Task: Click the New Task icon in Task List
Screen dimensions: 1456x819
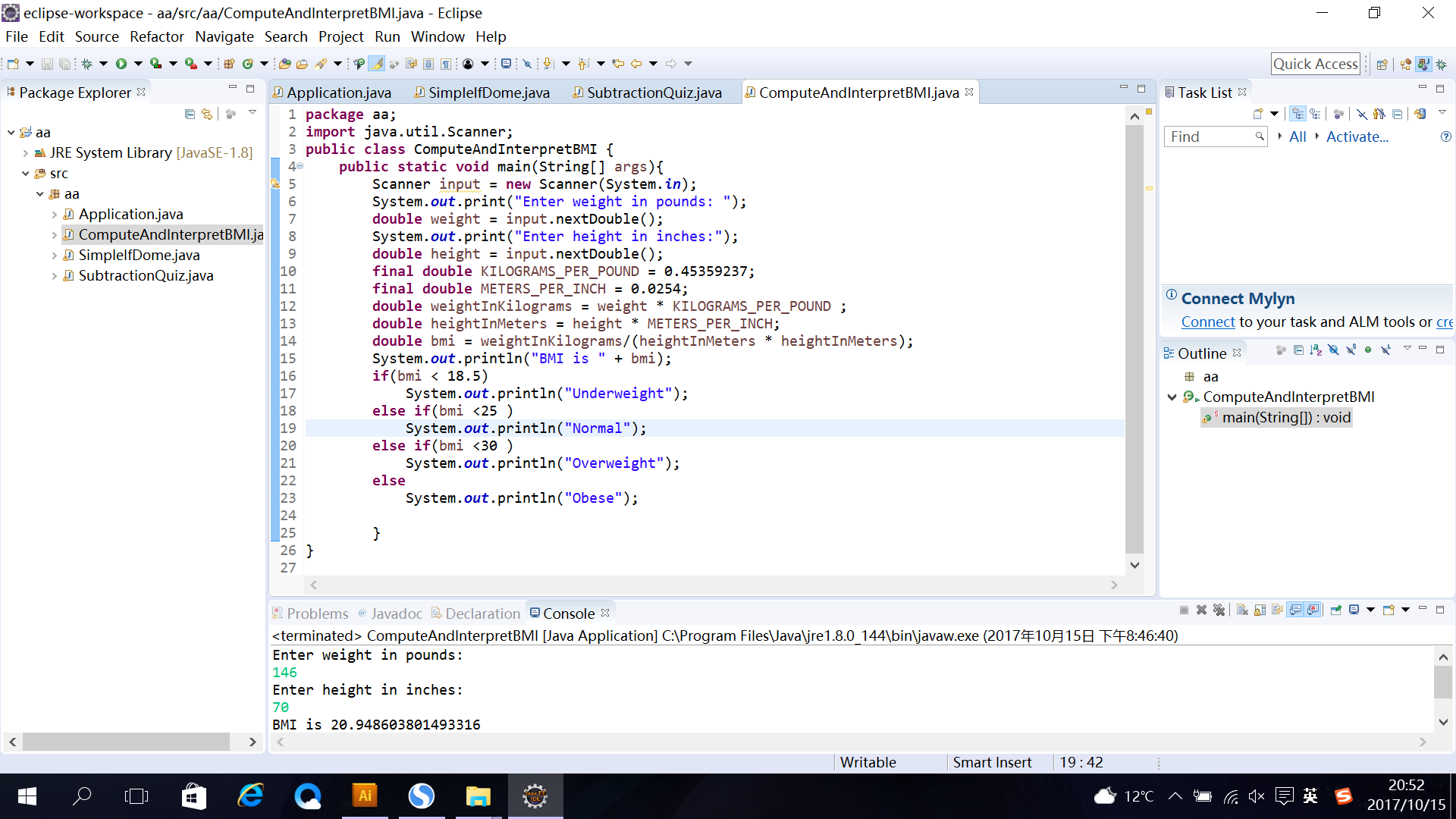Action: coord(1258,114)
